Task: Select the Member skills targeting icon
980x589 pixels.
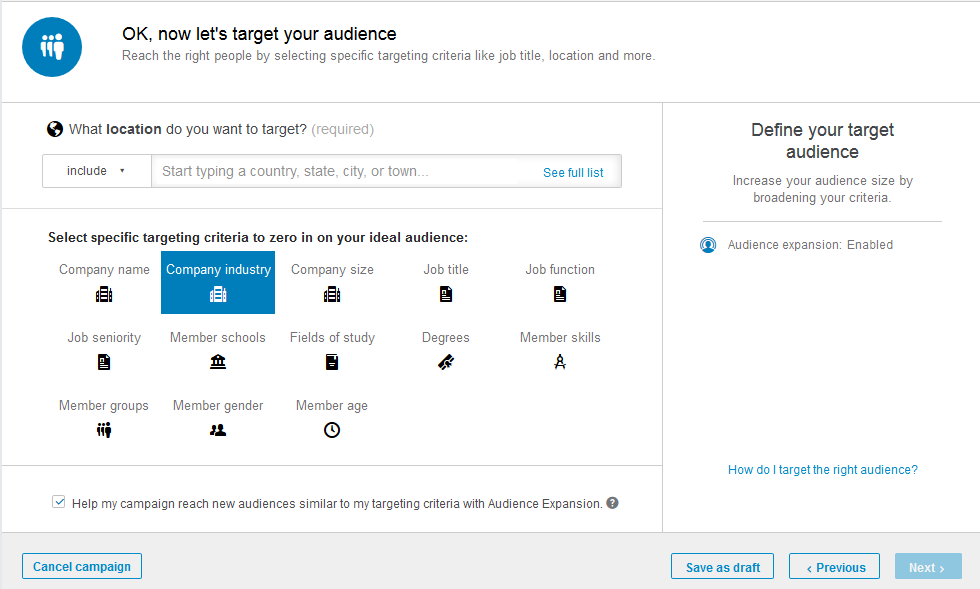Action: click(560, 361)
